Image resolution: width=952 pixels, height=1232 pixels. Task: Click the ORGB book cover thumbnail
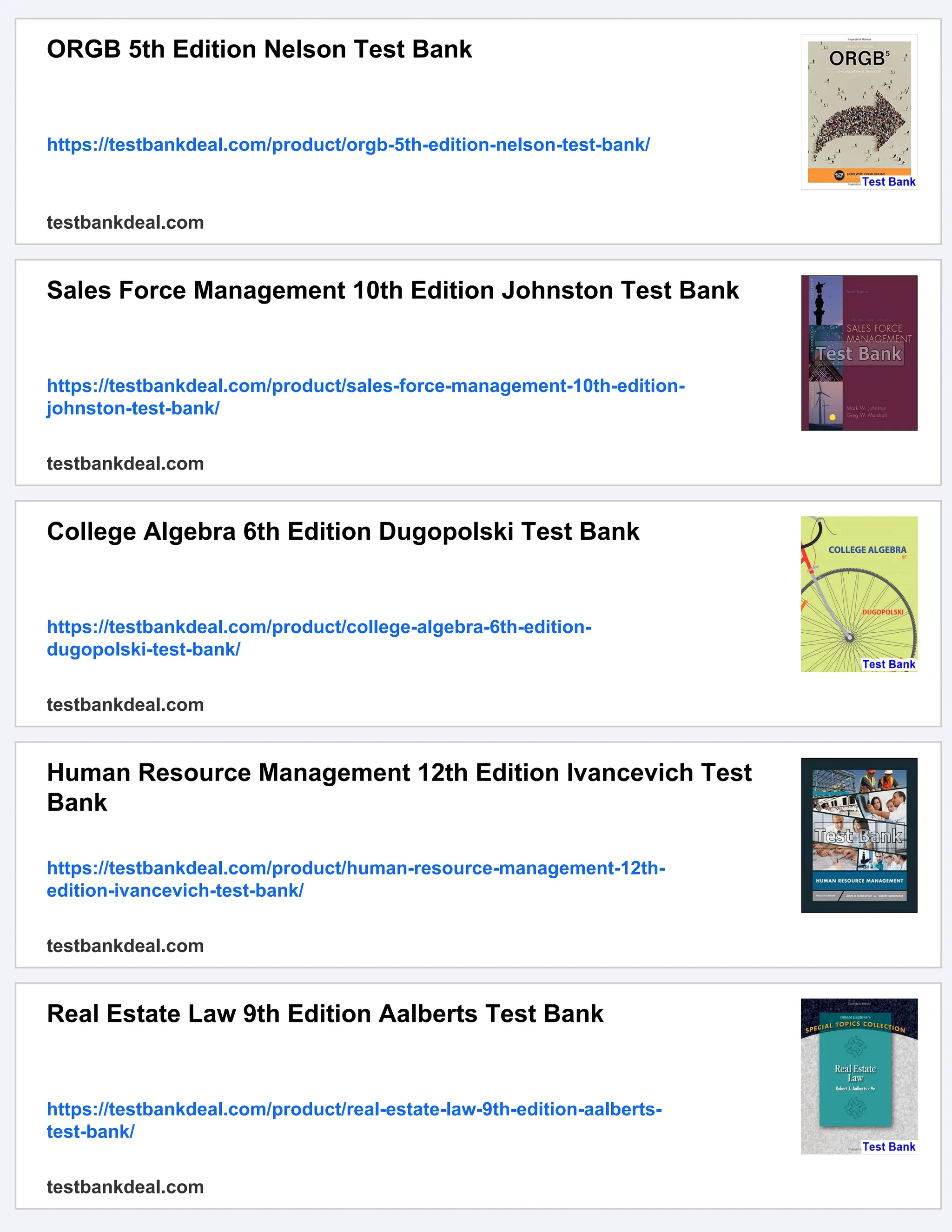pos(859,112)
